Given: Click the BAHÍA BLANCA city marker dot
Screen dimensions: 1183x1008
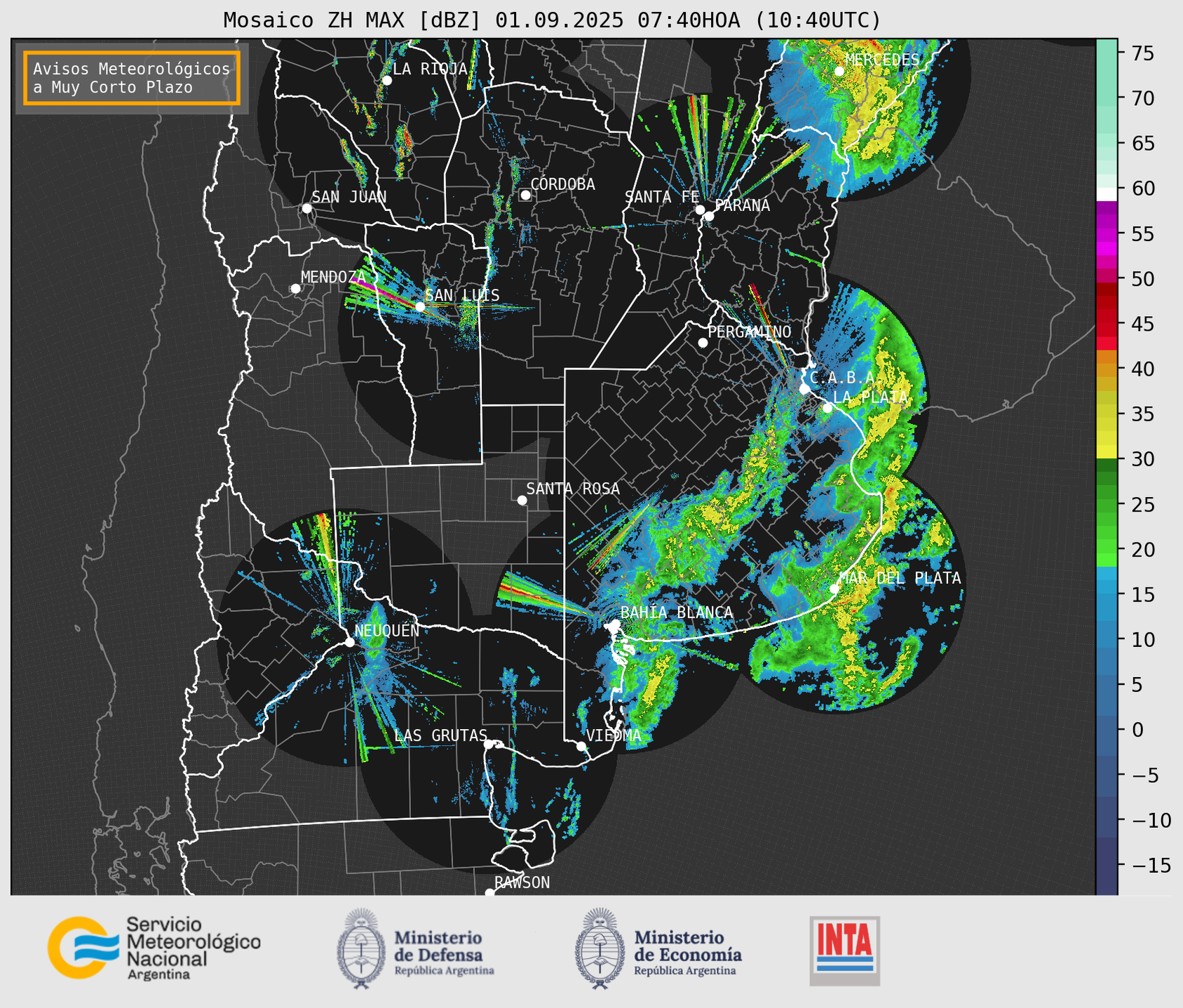Looking at the screenshot, I should click(615, 624).
